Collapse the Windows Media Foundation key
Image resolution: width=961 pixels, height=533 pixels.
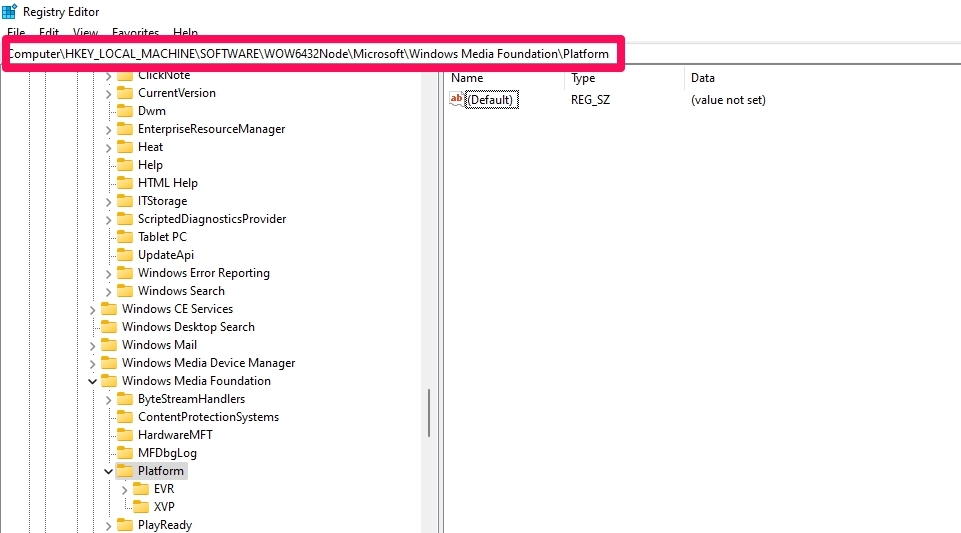coord(93,381)
